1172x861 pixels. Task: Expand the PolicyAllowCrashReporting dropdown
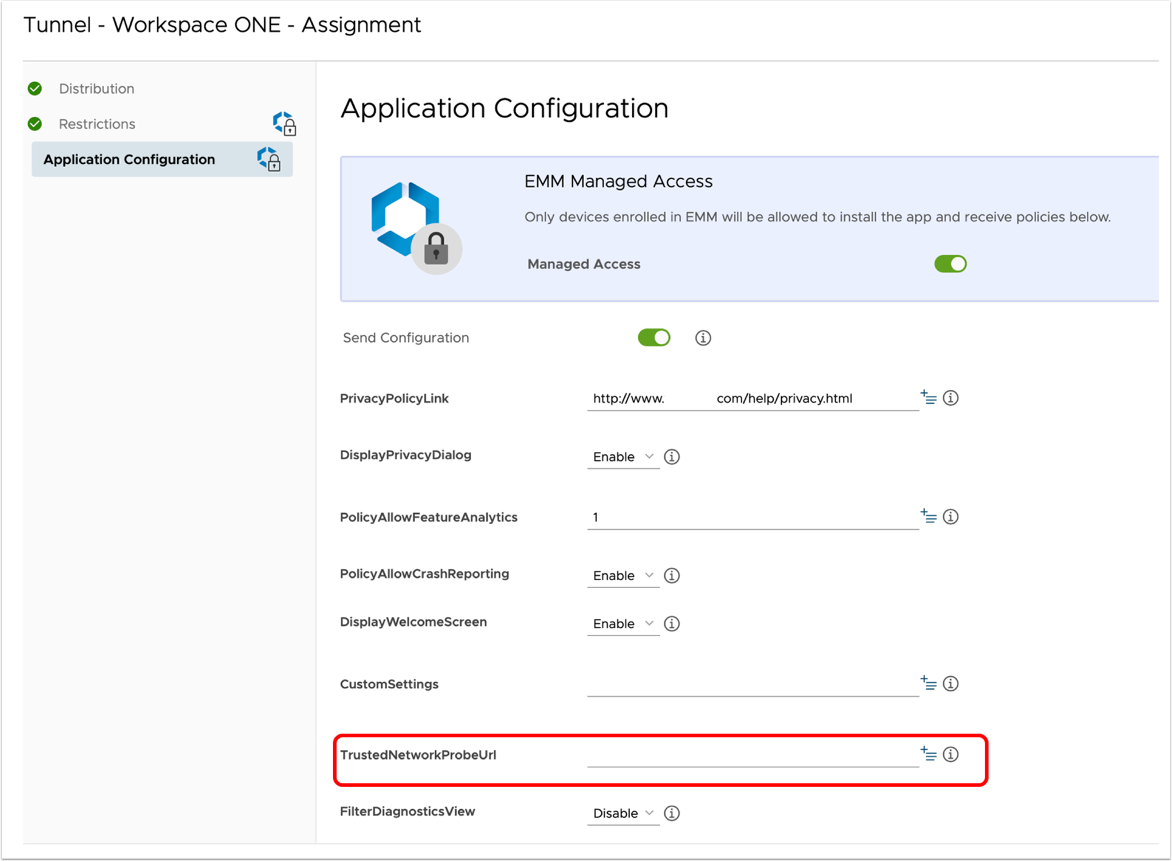click(x=623, y=576)
